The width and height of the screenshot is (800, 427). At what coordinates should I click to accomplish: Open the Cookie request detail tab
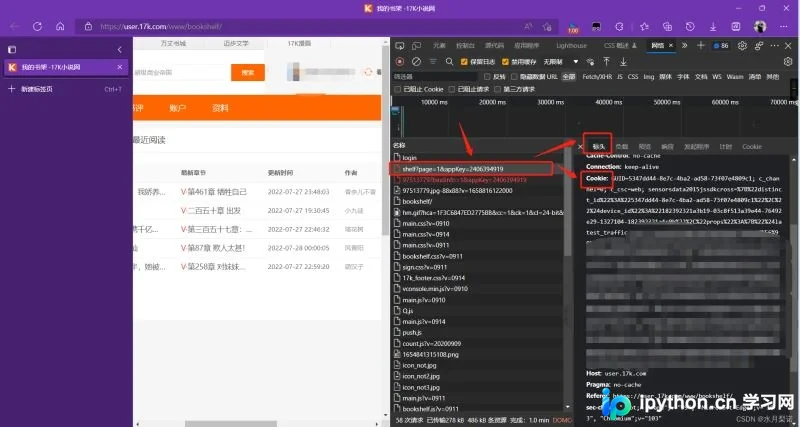[x=752, y=147]
